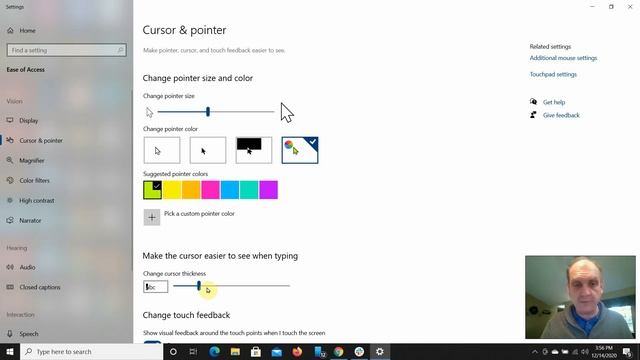640x360 pixels.
Task: Select white pointer color option
Action: tap(162, 151)
